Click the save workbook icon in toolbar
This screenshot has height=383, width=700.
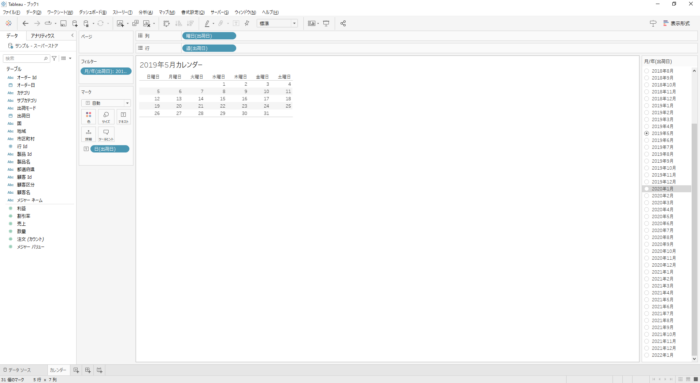(x=63, y=24)
